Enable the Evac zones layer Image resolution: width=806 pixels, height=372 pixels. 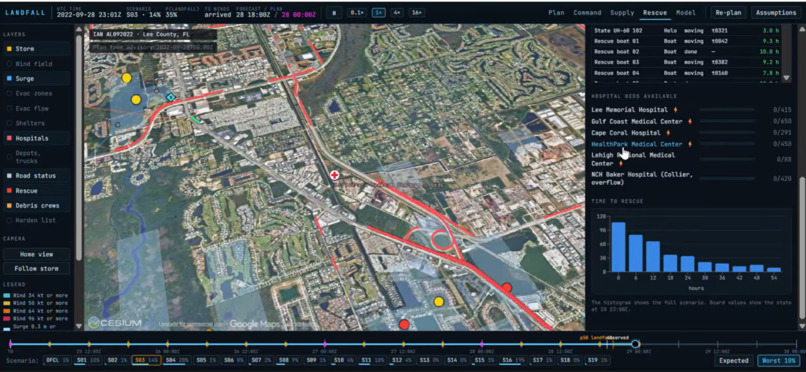pyautogui.click(x=36, y=94)
